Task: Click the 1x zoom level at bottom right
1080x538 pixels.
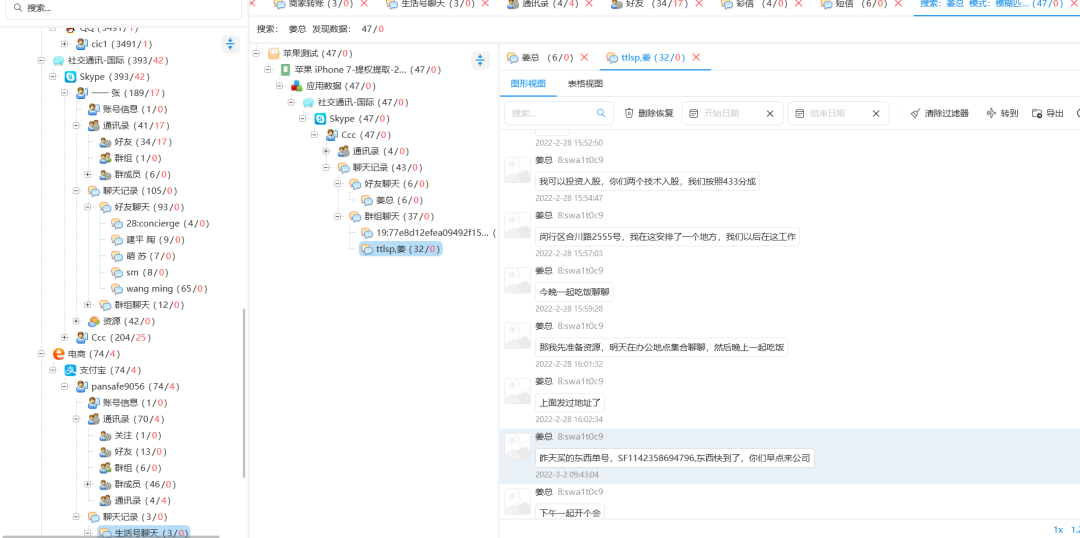Action: coord(1058,529)
